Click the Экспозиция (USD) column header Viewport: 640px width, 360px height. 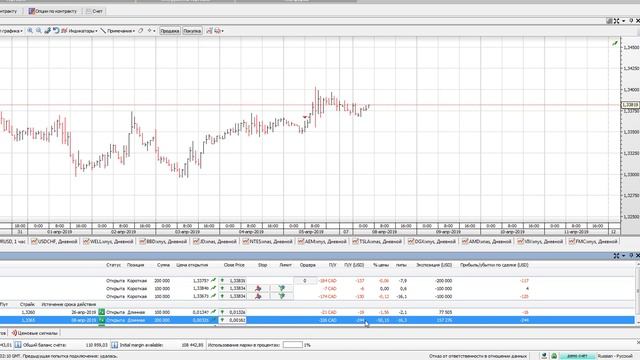click(434, 265)
